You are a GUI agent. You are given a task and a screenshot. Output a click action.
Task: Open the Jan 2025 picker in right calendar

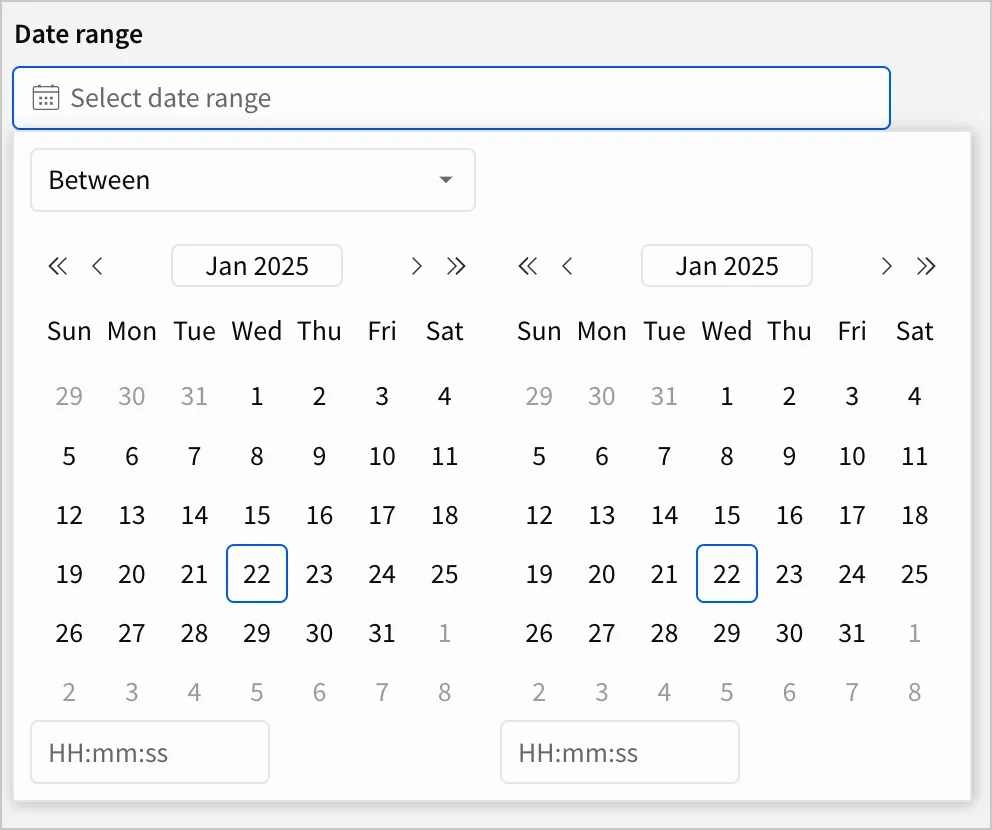point(727,266)
